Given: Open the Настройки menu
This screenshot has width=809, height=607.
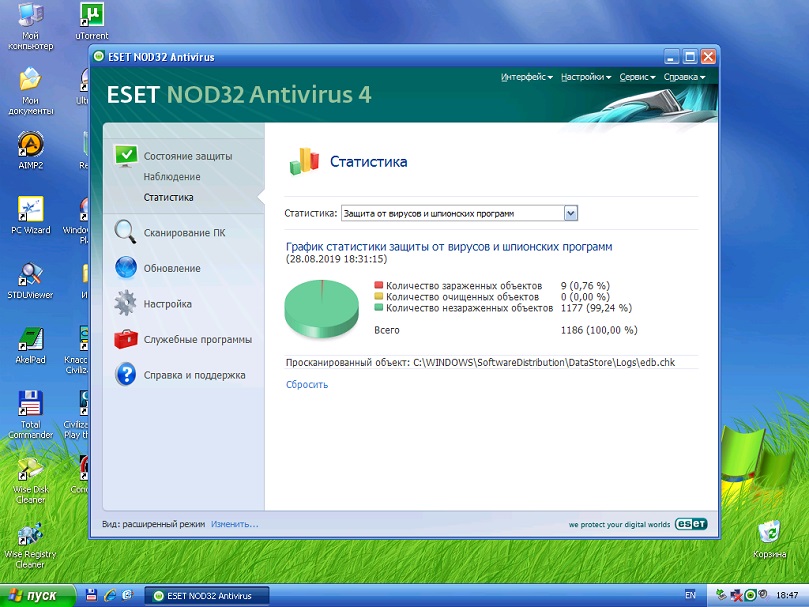Looking at the screenshot, I should 586,77.
